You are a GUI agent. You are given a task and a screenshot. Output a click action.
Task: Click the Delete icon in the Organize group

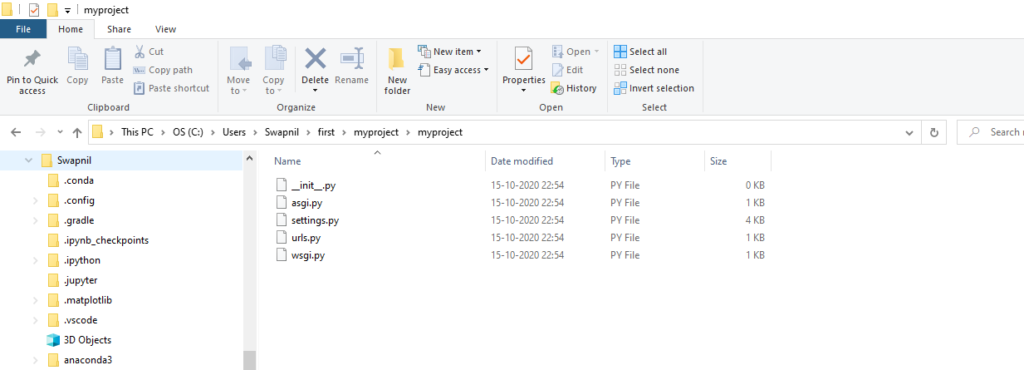315,59
